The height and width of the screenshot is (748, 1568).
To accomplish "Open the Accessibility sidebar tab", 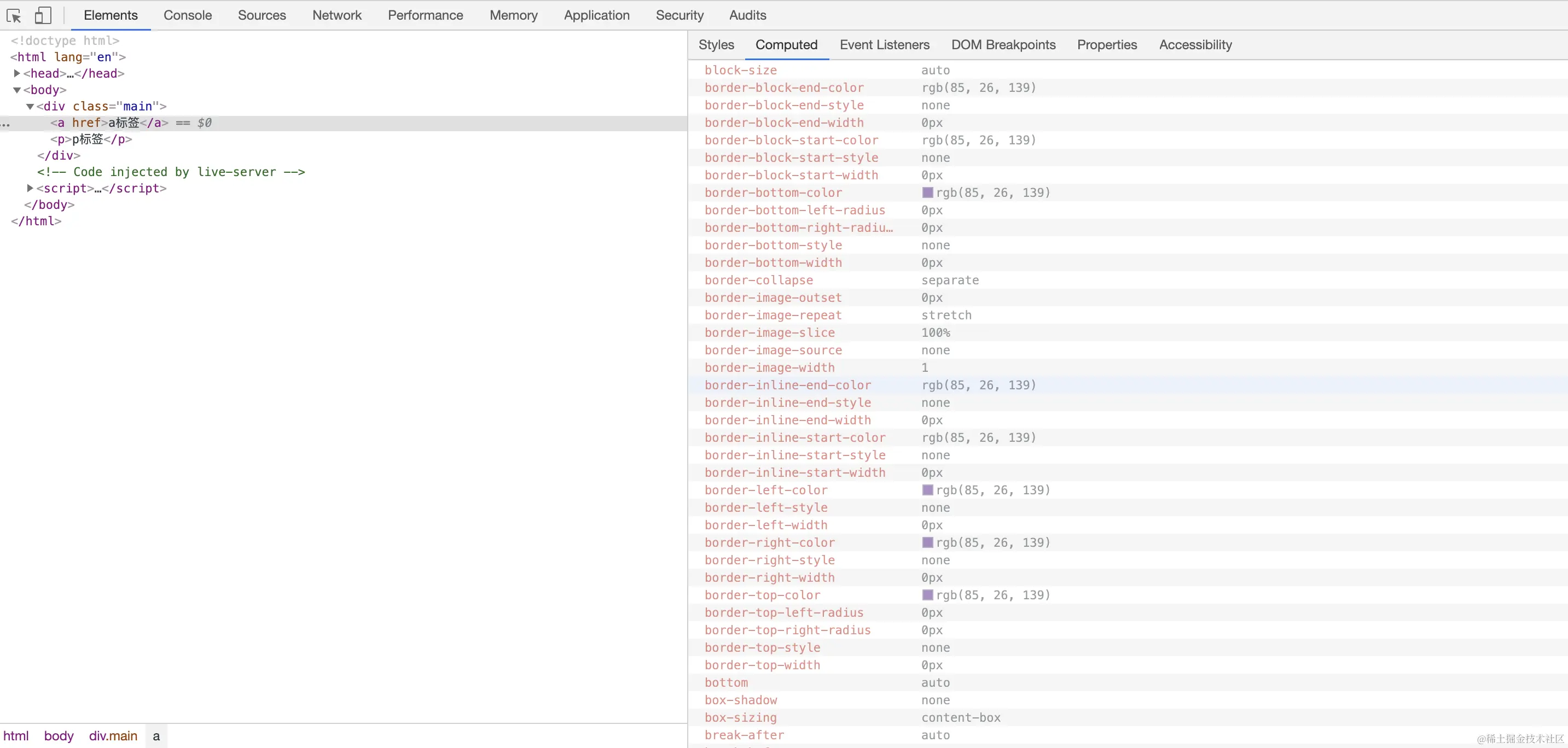I will click(x=1195, y=45).
